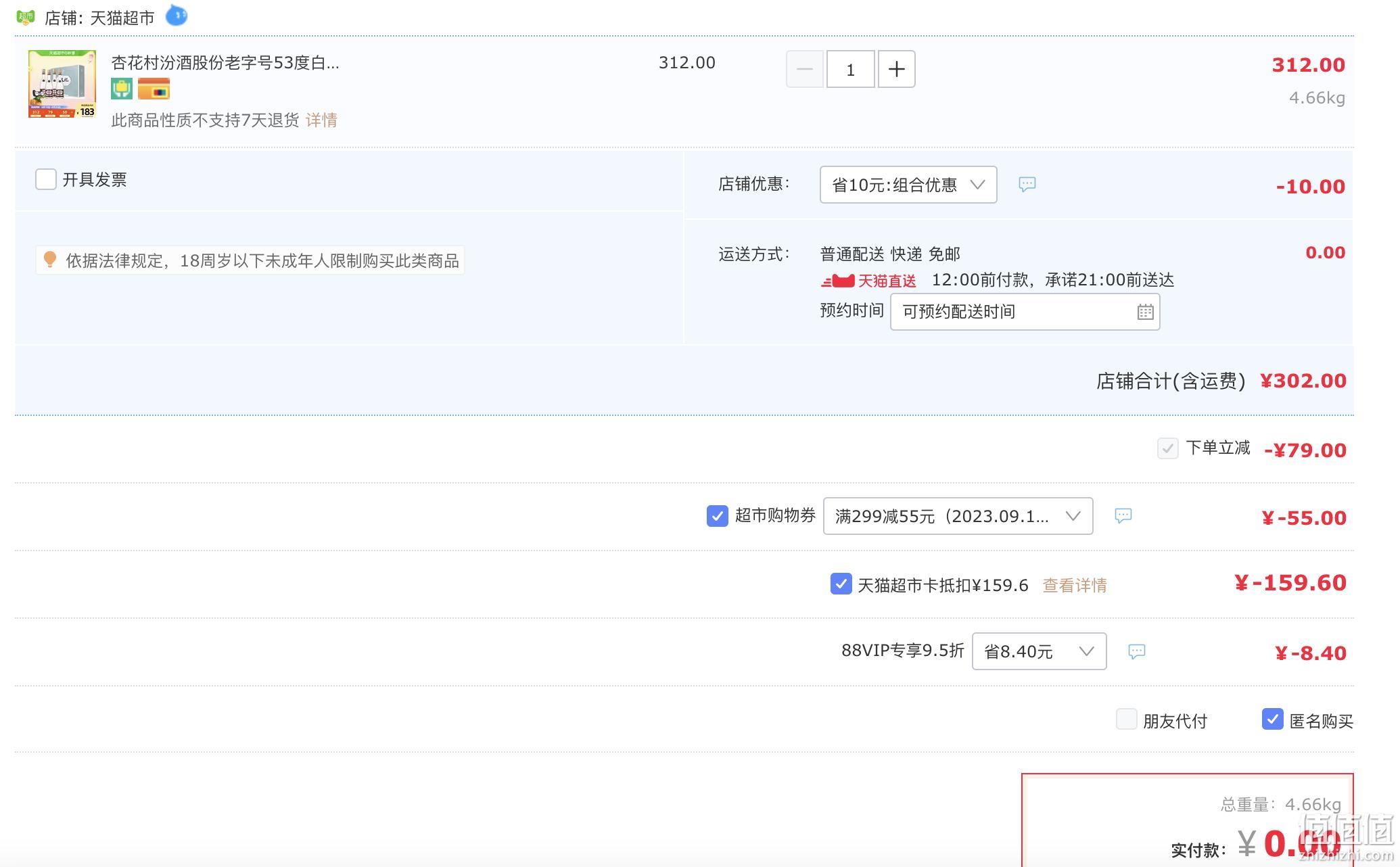Click the info bubble icon beside the coupon dropdown
Image resolution: width=1400 pixels, height=867 pixels.
[1123, 516]
